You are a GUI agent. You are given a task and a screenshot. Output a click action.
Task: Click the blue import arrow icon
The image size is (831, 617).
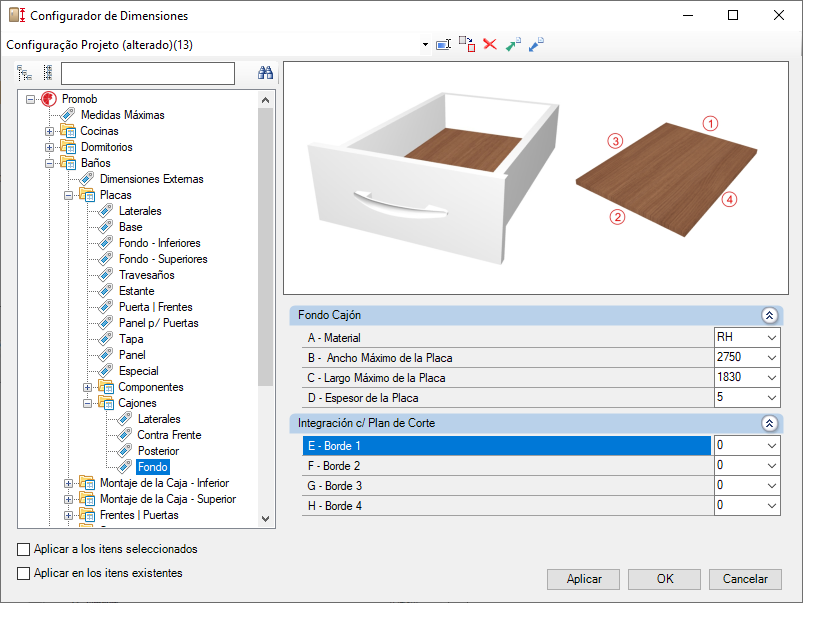pos(536,44)
